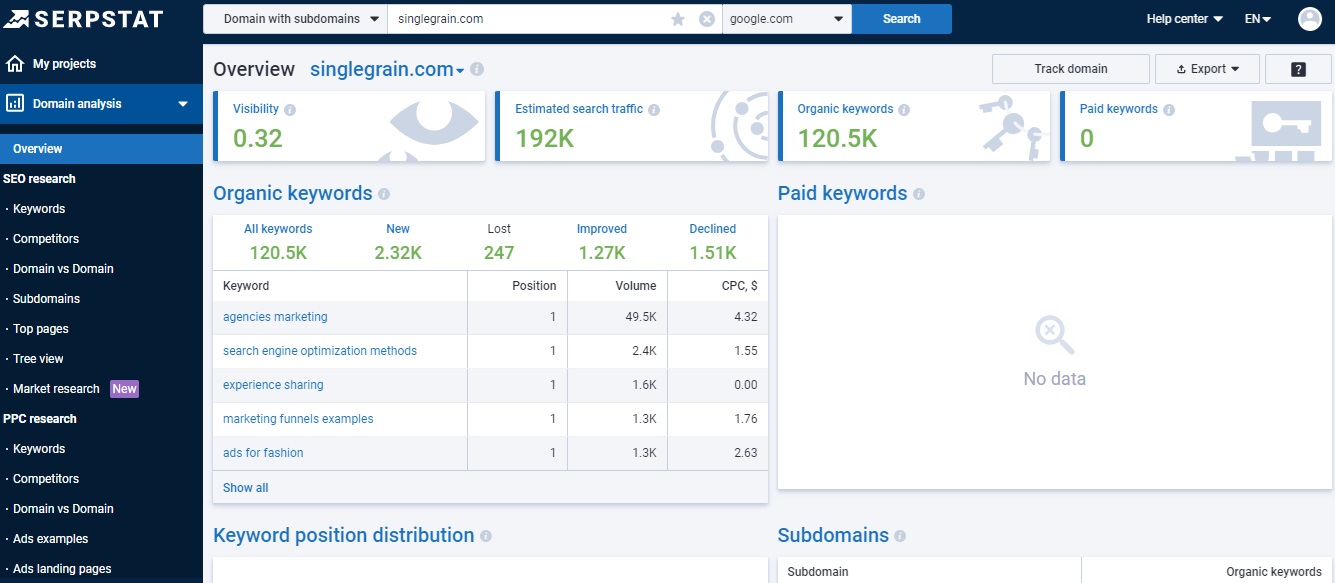The width and height of the screenshot is (1335, 583).
Task: Open Tree view in the sidebar
Action: click(40, 359)
